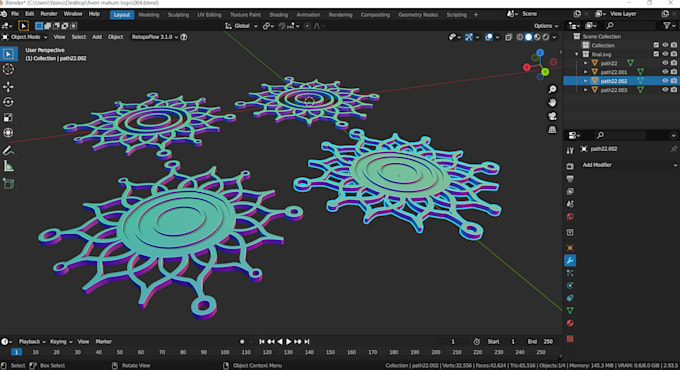Open the Add Modifier dropdown
This screenshot has height=370, width=680.
pos(630,165)
